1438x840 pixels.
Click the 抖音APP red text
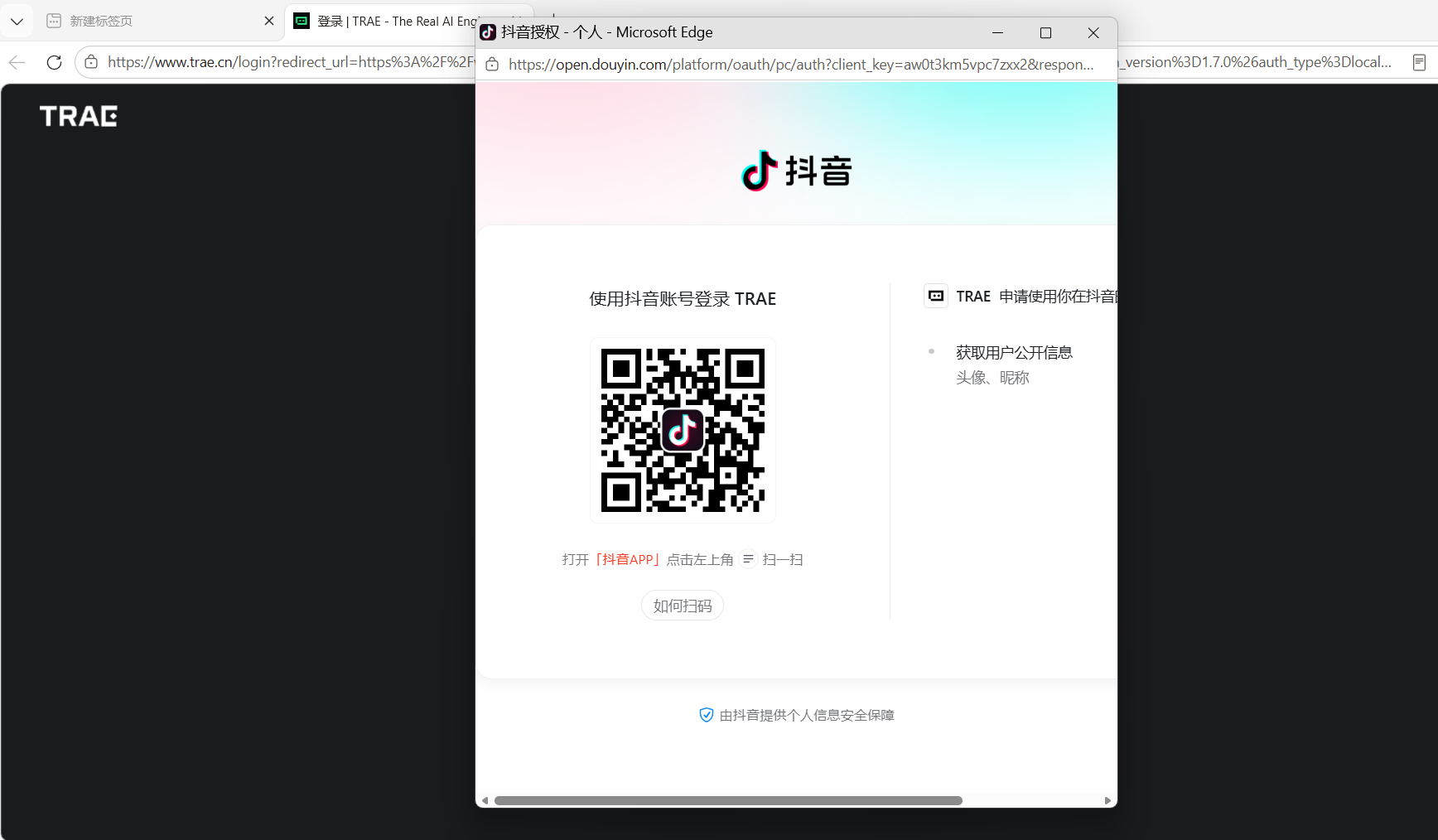[628, 559]
